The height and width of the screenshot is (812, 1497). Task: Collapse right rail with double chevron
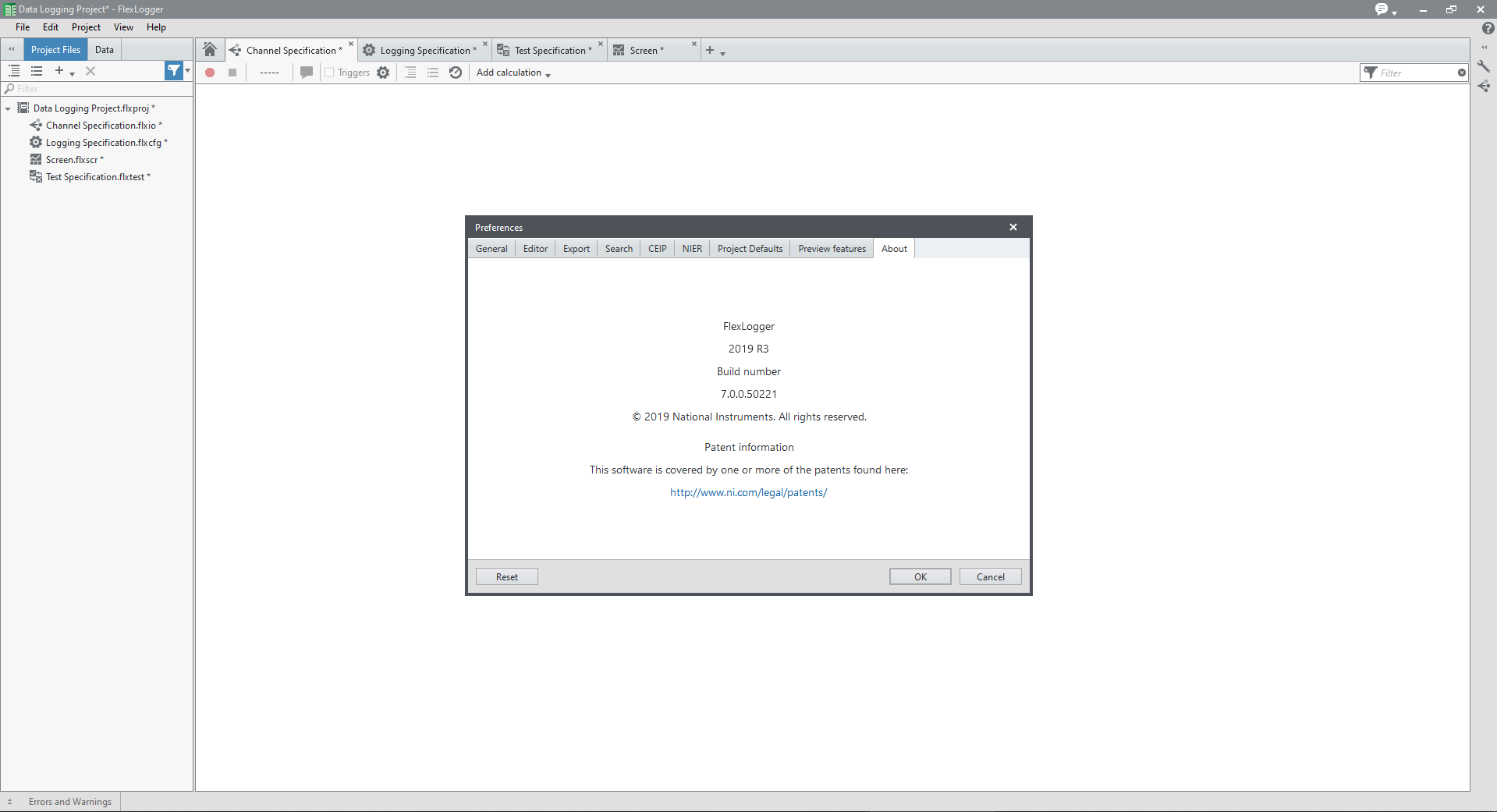[x=1485, y=48]
